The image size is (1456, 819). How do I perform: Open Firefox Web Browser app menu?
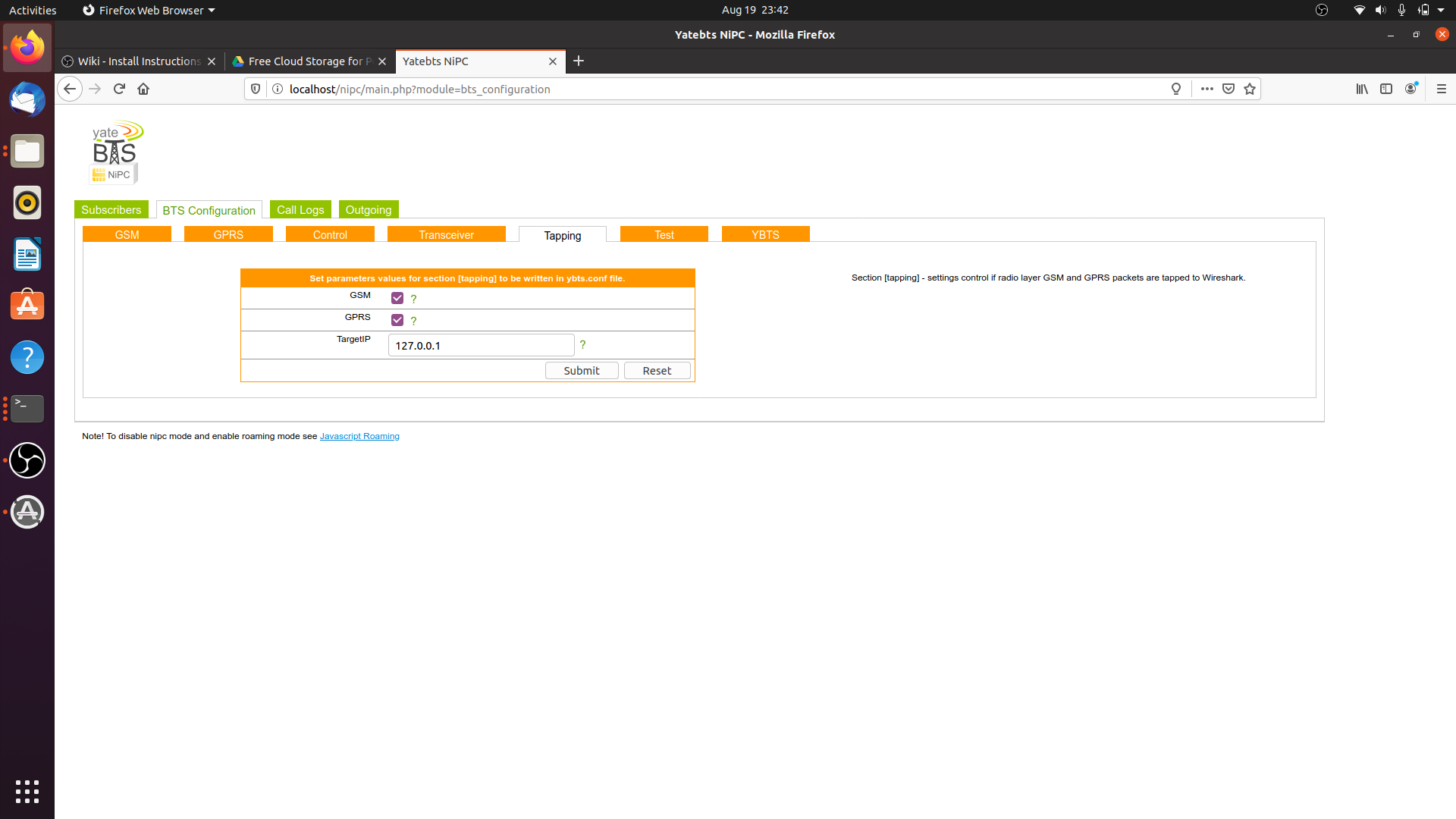(x=149, y=10)
